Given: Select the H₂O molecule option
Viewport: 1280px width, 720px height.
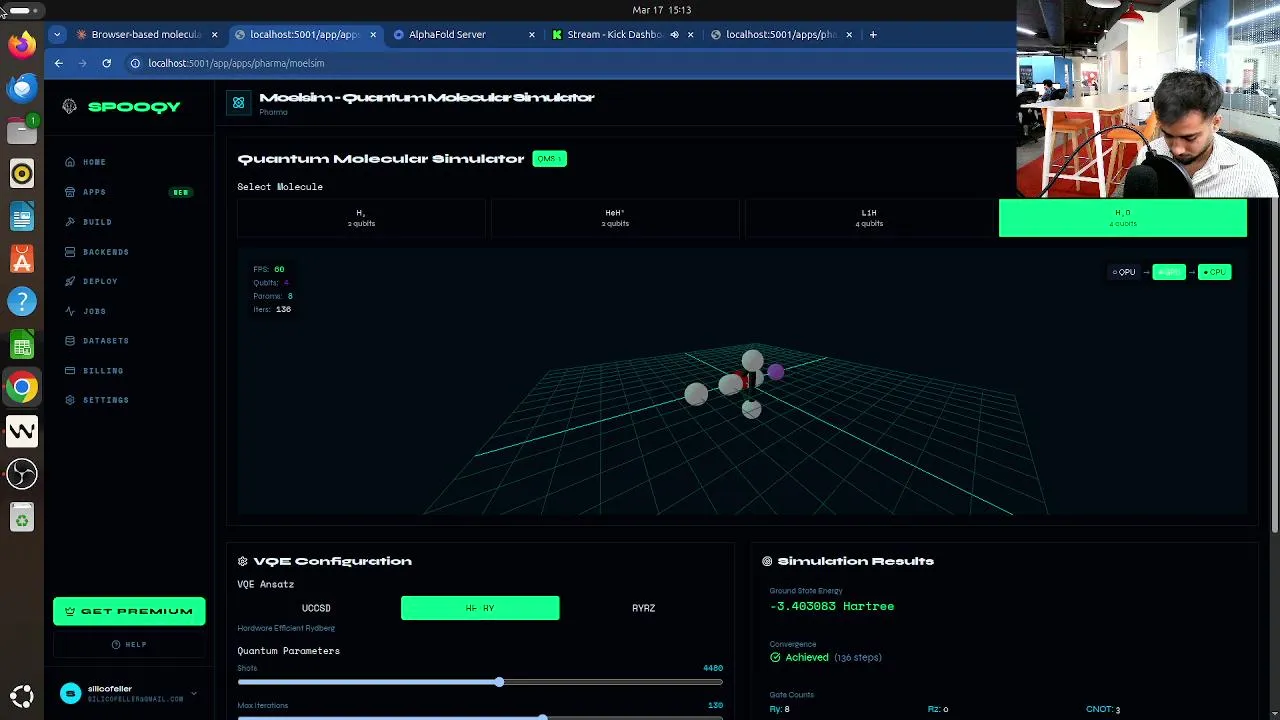Looking at the screenshot, I should [x=1123, y=218].
